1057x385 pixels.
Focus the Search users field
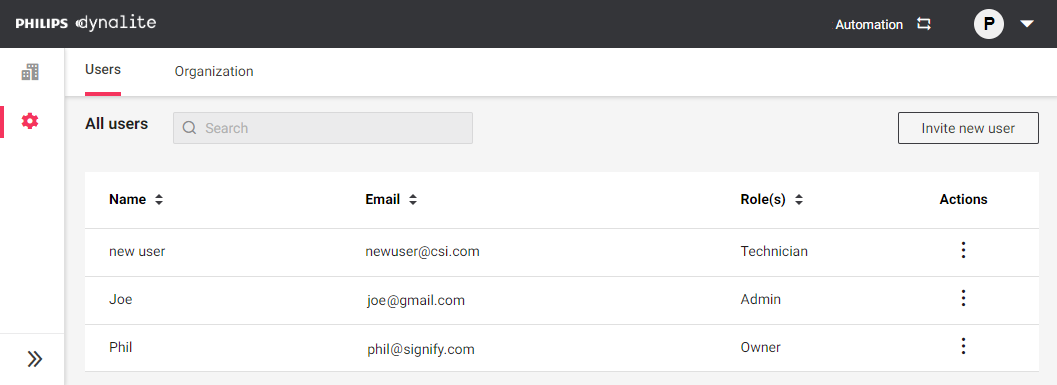pyautogui.click(x=323, y=128)
